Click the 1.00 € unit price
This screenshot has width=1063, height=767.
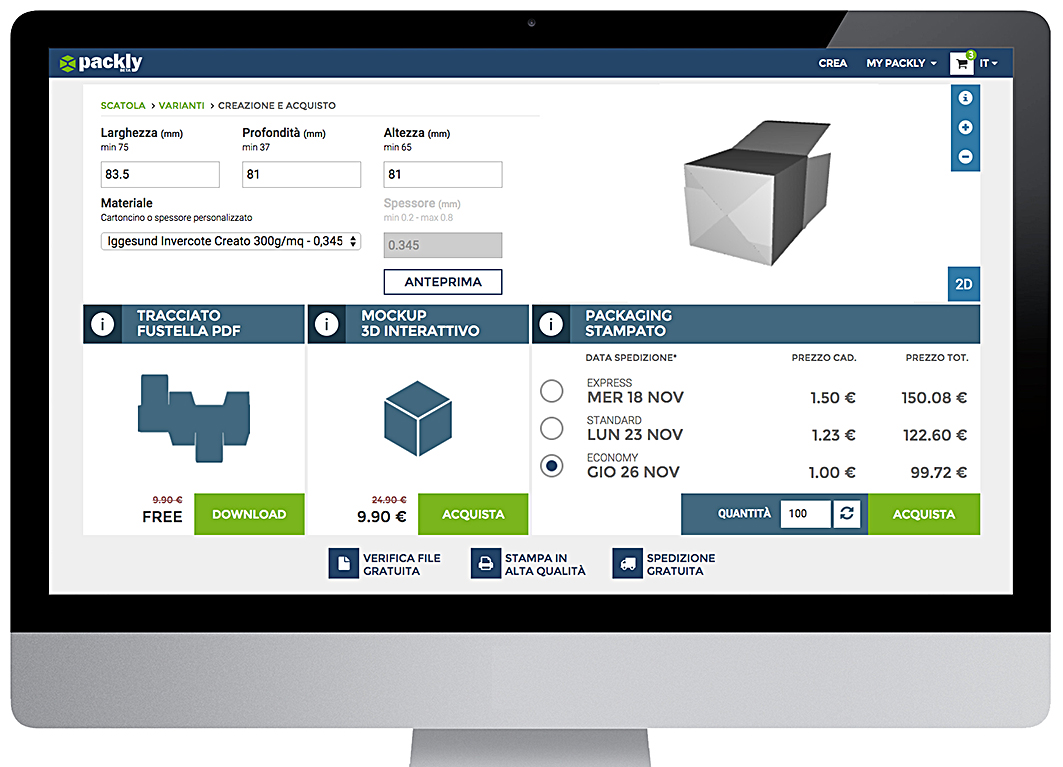pyautogui.click(x=832, y=473)
